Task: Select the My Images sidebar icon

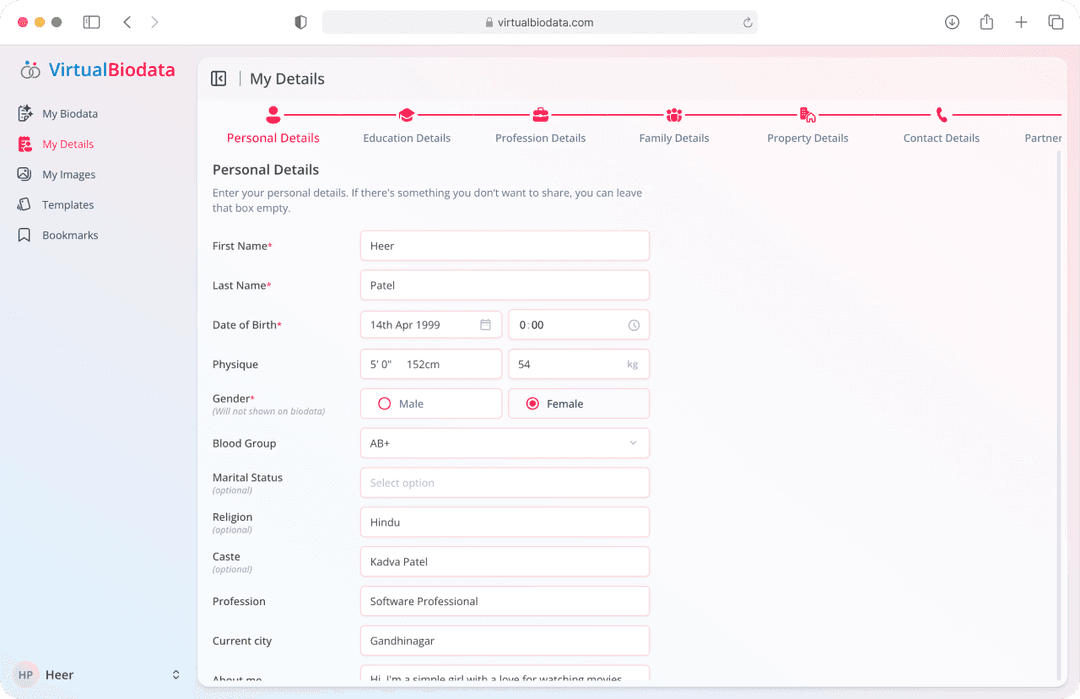Action: coord(70,174)
